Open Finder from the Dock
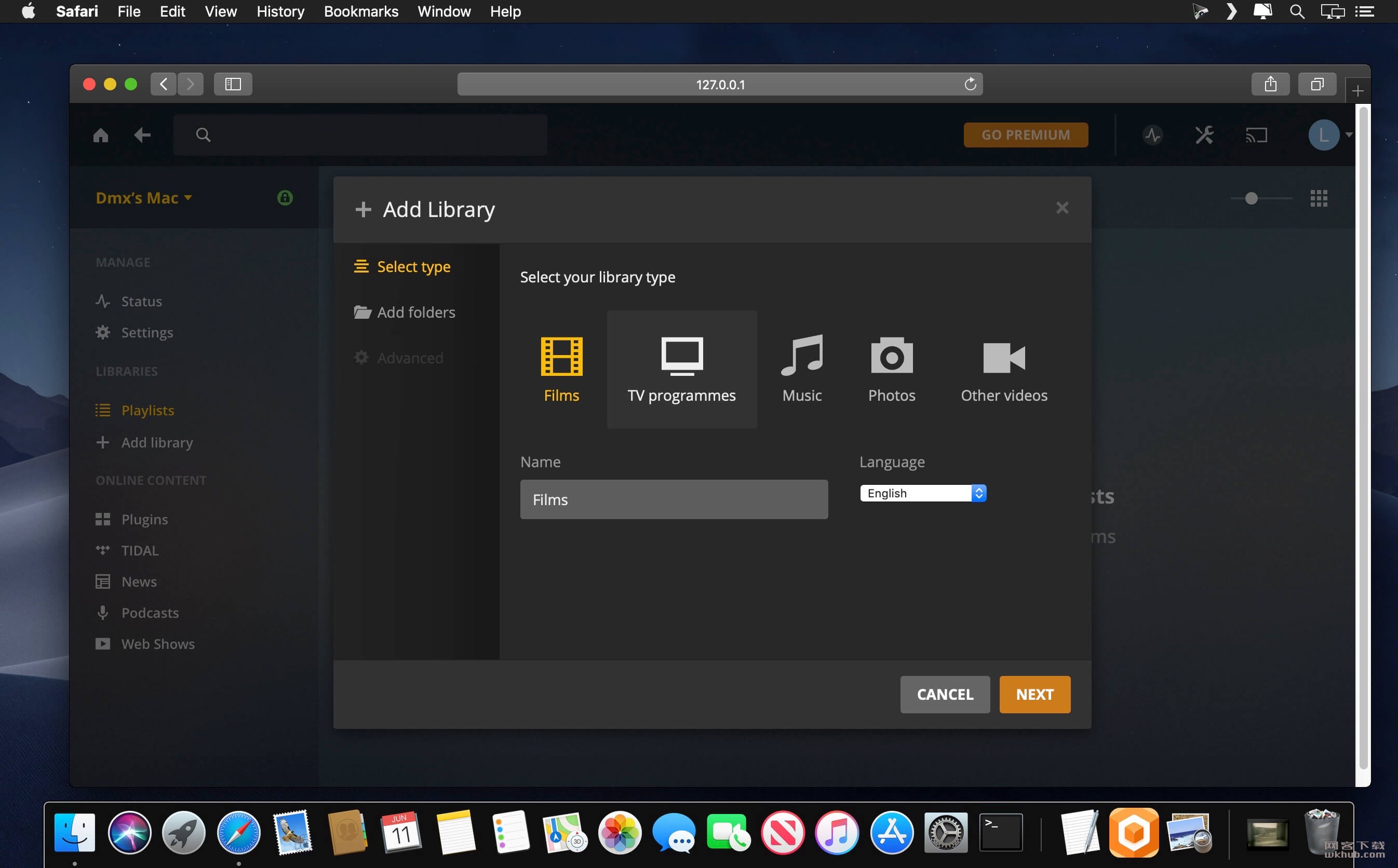 coord(75,832)
